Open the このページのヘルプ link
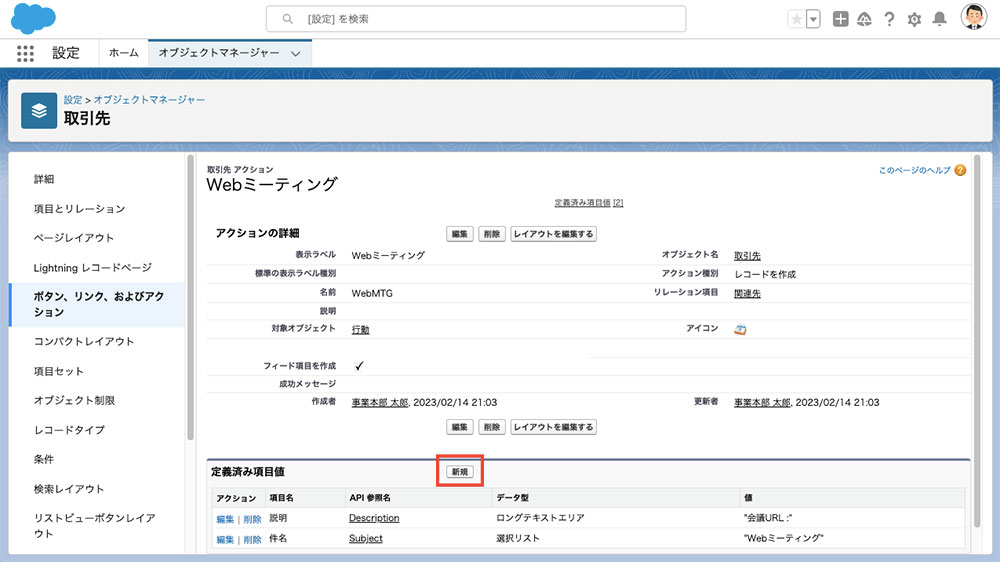Image resolution: width=1000 pixels, height=562 pixels. point(915,170)
